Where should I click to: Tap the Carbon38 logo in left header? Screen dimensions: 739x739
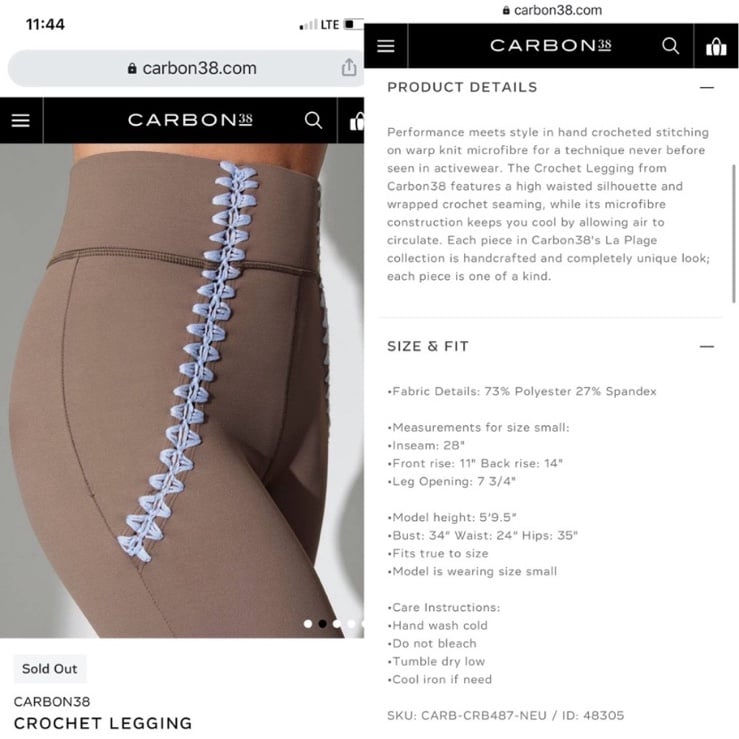click(190, 120)
